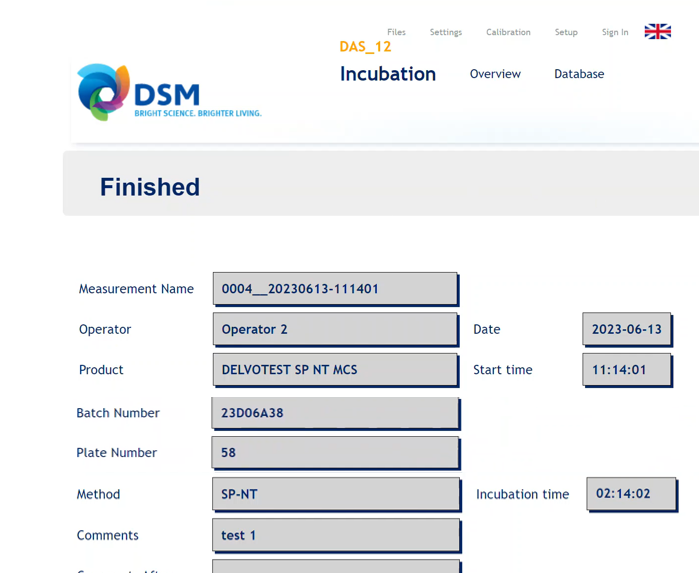699x573 pixels.
Task: Click the Comments field containing test 1
Action: (335, 535)
